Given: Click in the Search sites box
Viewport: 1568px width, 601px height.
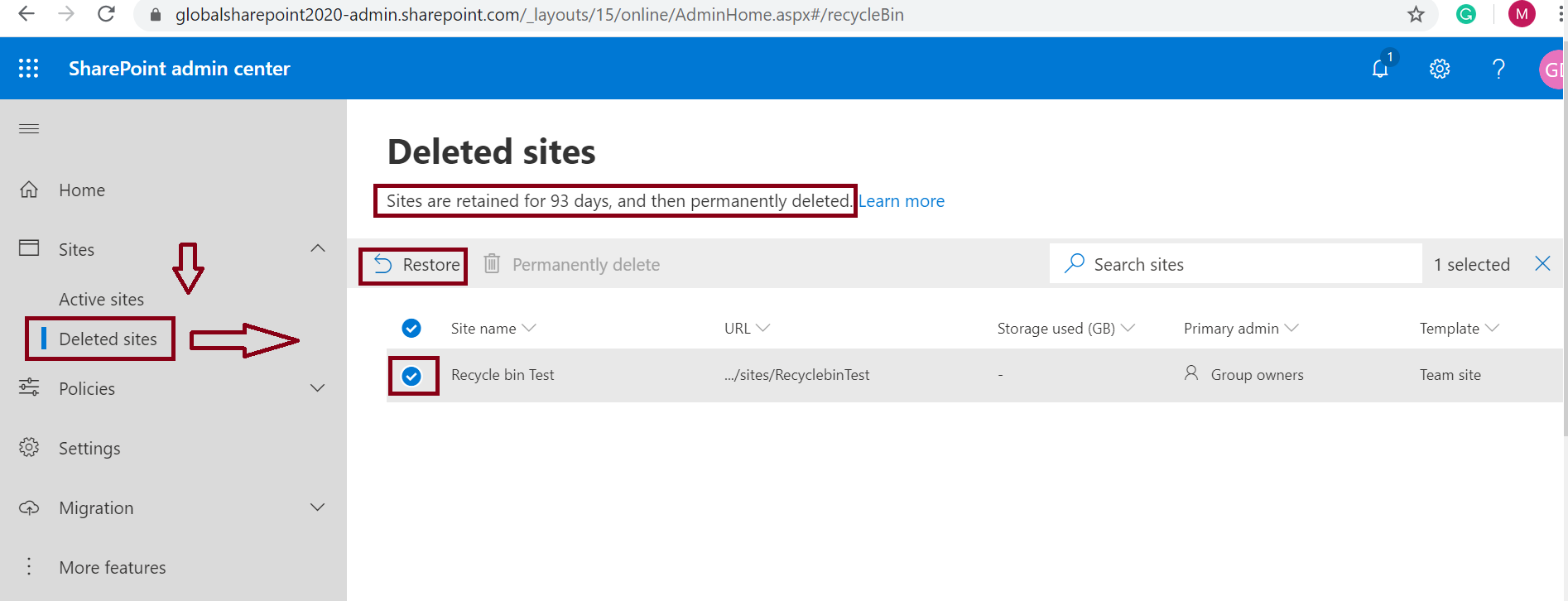Looking at the screenshot, I should 1235,264.
